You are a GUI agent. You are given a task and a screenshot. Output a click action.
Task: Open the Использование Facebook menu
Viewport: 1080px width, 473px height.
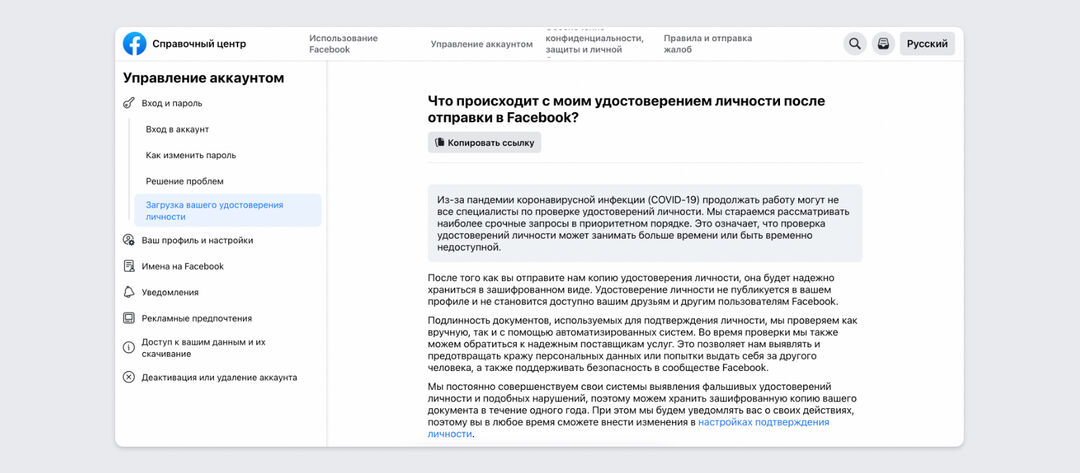(343, 44)
